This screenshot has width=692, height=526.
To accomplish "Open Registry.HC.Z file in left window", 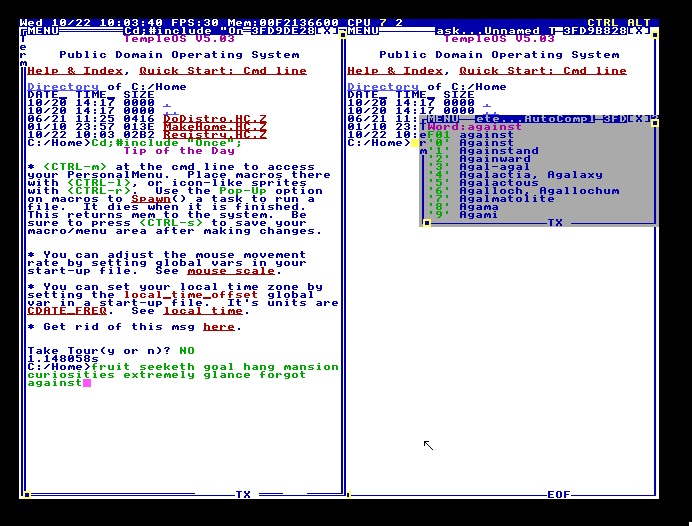I will (215, 135).
